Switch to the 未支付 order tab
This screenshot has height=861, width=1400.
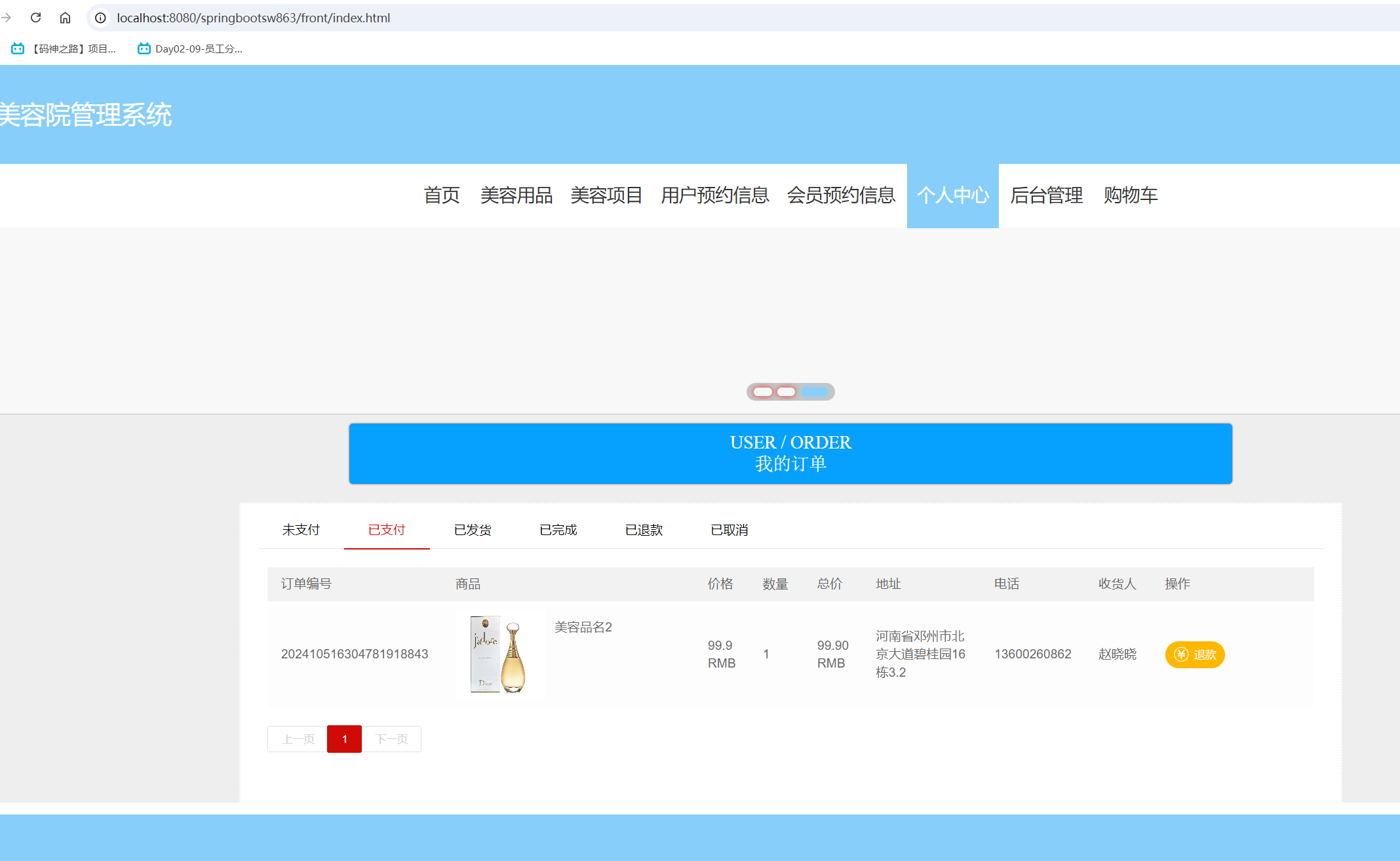click(x=301, y=530)
